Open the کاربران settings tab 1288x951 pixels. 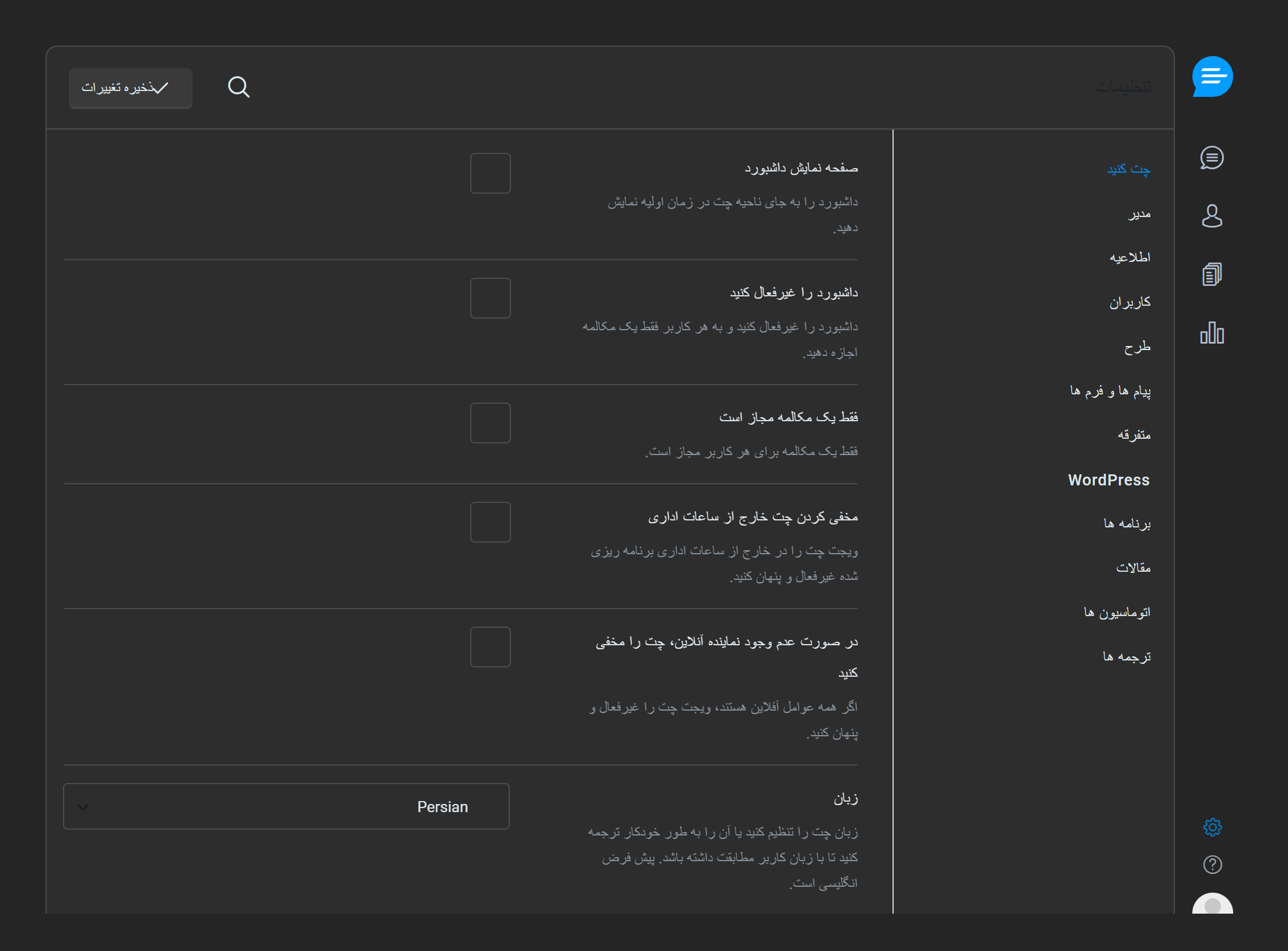(1130, 302)
